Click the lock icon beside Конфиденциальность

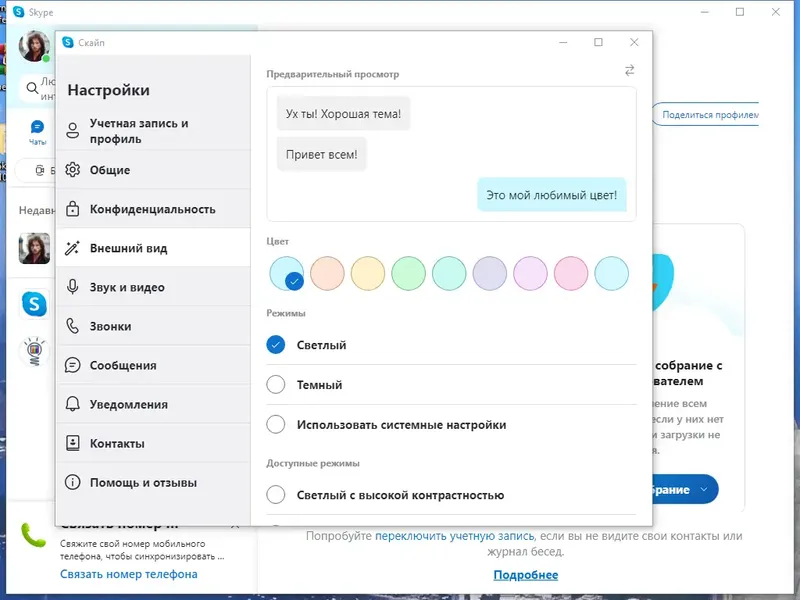(x=72, y=209)
